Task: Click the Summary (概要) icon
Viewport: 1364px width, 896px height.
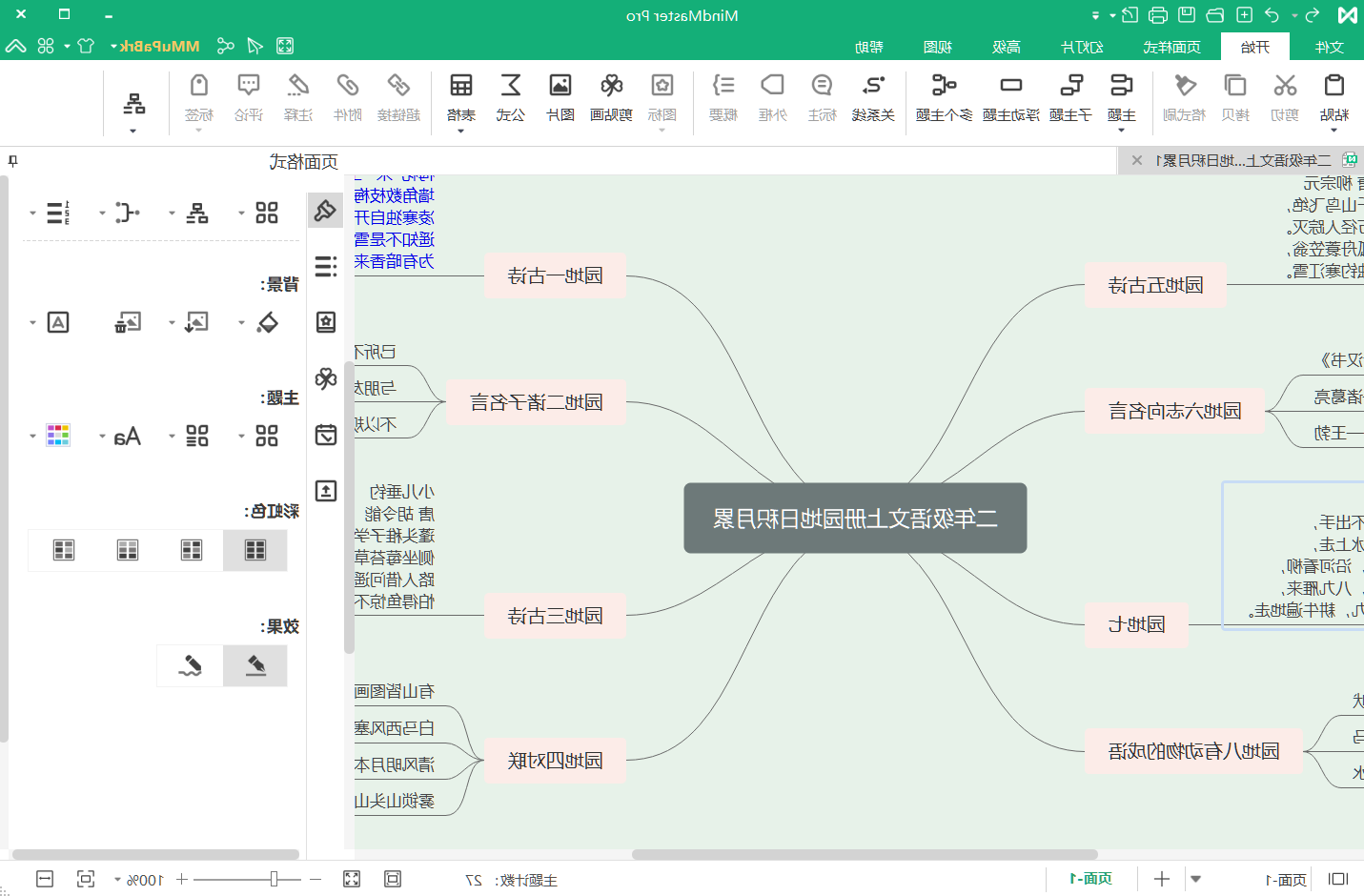Action: [723, 86]
